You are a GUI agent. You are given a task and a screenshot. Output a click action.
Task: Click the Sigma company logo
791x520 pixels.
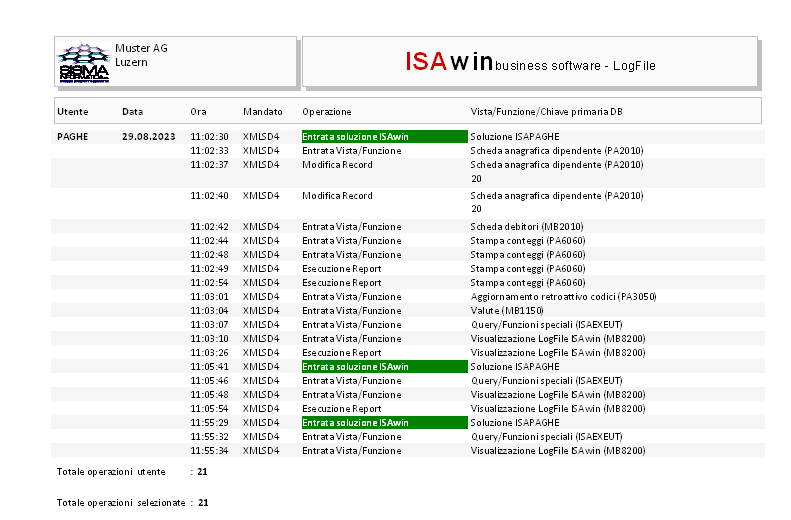click(x=84, y=63)
